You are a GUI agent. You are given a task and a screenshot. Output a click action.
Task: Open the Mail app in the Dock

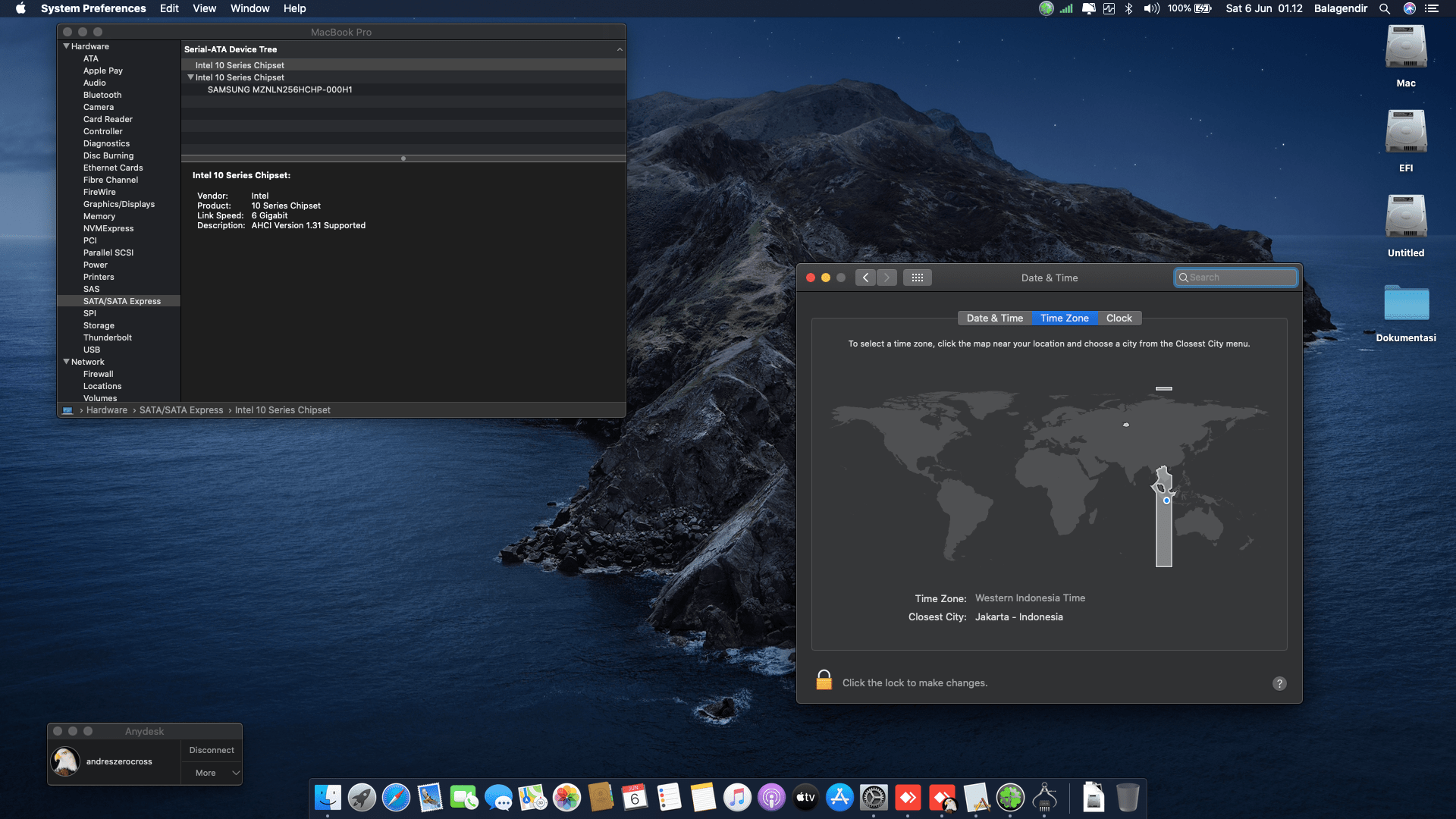click(430, 797)
